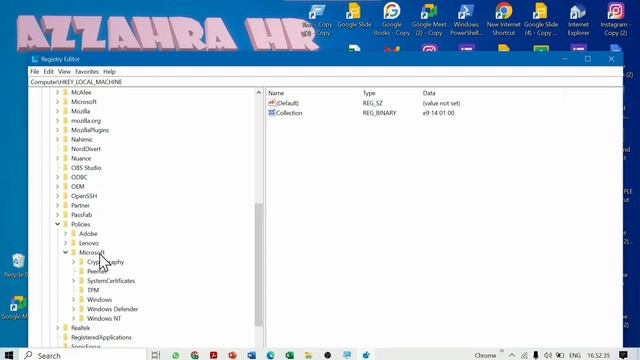Select the TPM registry key
Screen dimensions: 640x360
point(93,290)
